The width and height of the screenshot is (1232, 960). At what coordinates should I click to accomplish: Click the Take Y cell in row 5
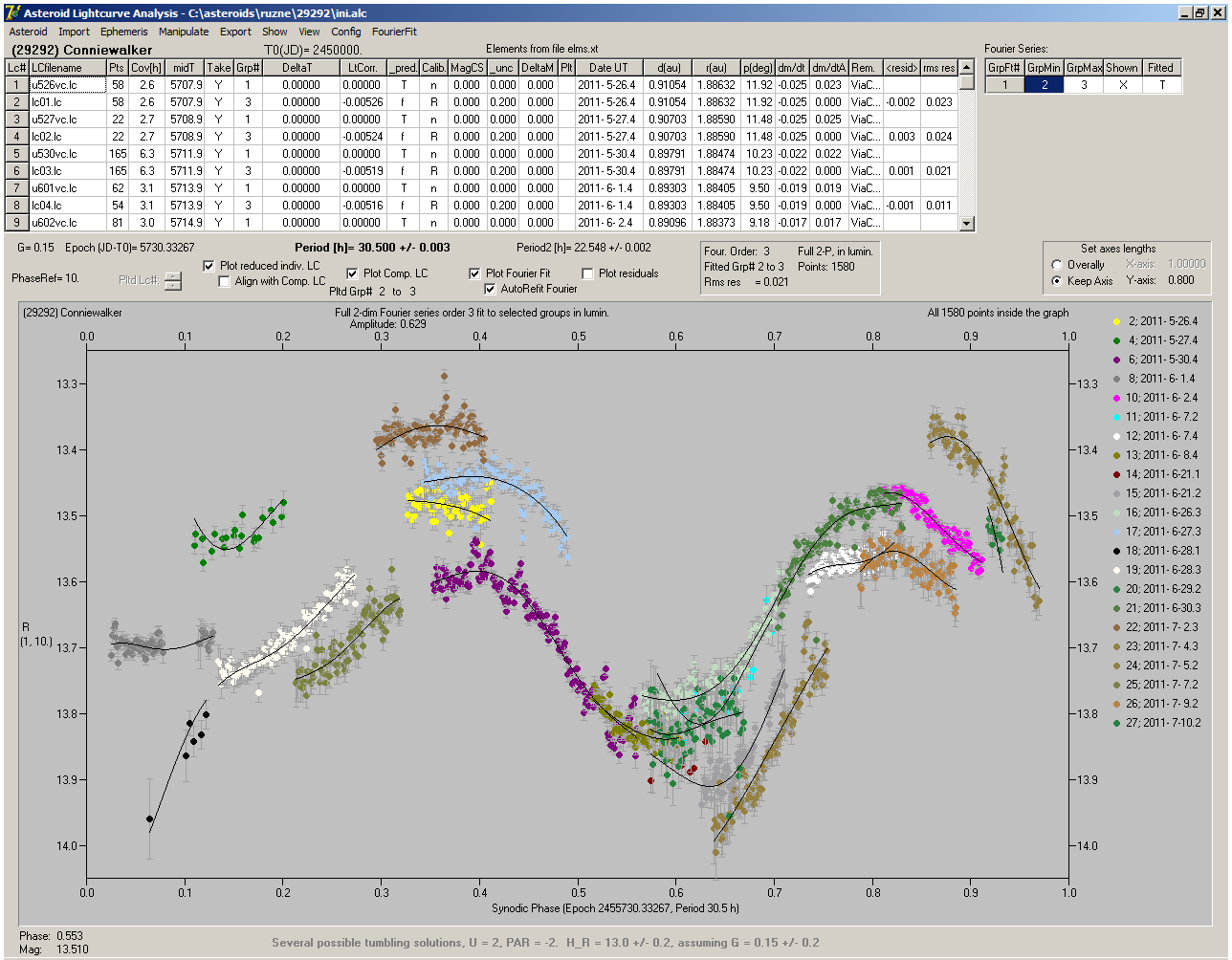(219, 154)
